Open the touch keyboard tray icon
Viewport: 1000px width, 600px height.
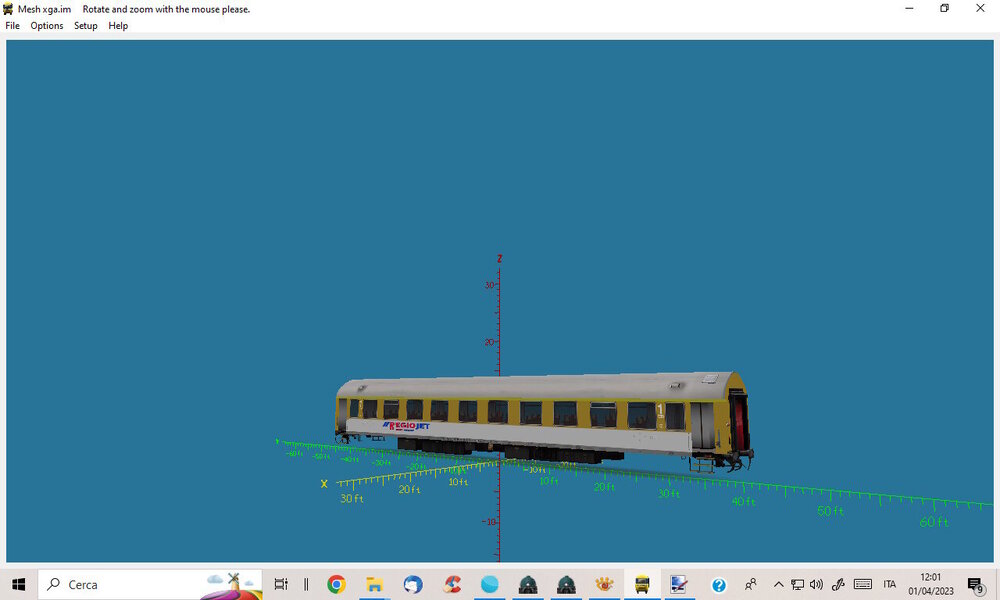863,584
